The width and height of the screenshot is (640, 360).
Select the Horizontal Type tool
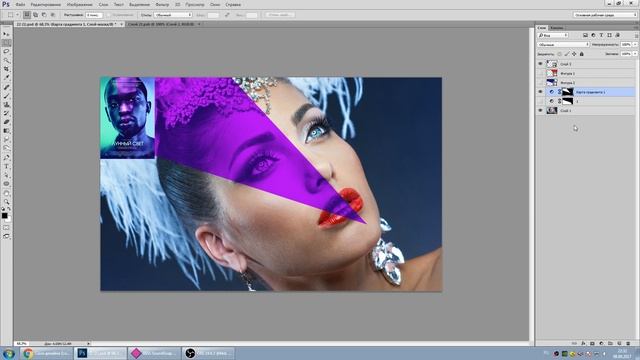(6, 167)
